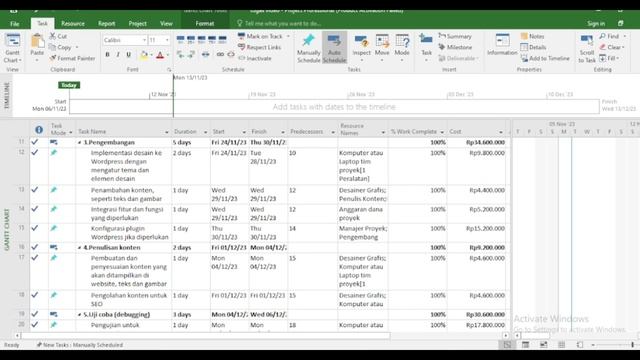Click Scroll to Task
This screenshot has height=360, width=640.
(587, 48)
